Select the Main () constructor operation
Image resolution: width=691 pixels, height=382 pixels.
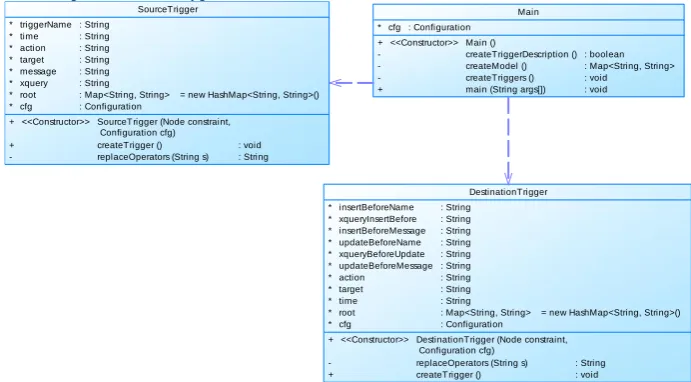click(x=480, y=43)
